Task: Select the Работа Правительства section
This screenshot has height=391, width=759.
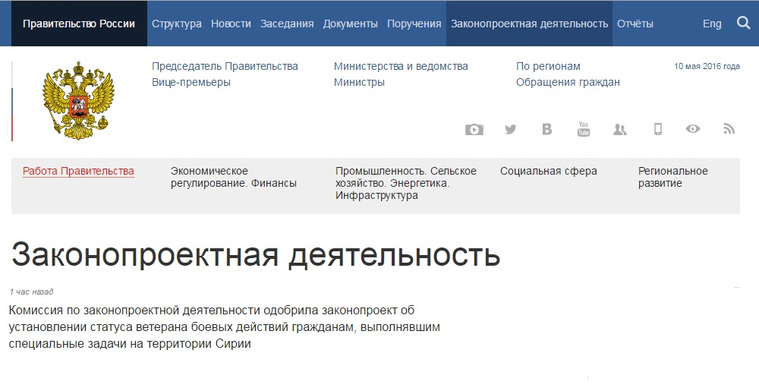Action: point(78,171)
